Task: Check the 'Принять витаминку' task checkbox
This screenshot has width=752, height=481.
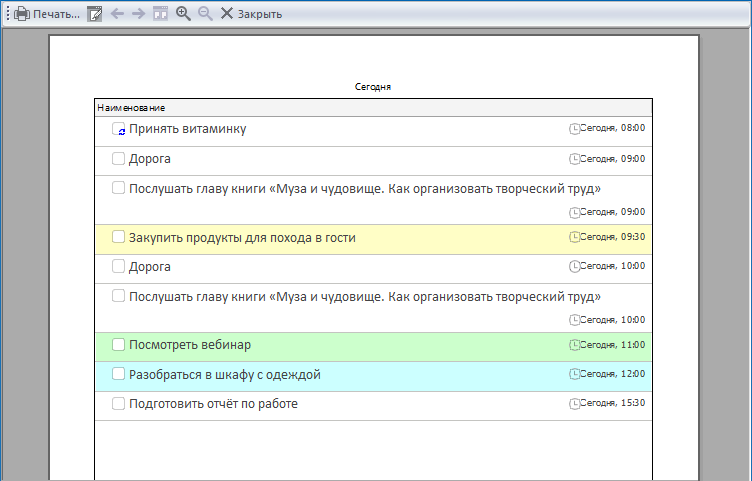Action: tap(118, 129)
